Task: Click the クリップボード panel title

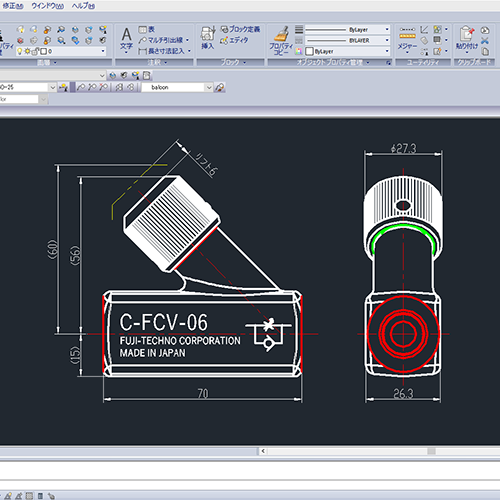Action: click(x=474, y=62)
